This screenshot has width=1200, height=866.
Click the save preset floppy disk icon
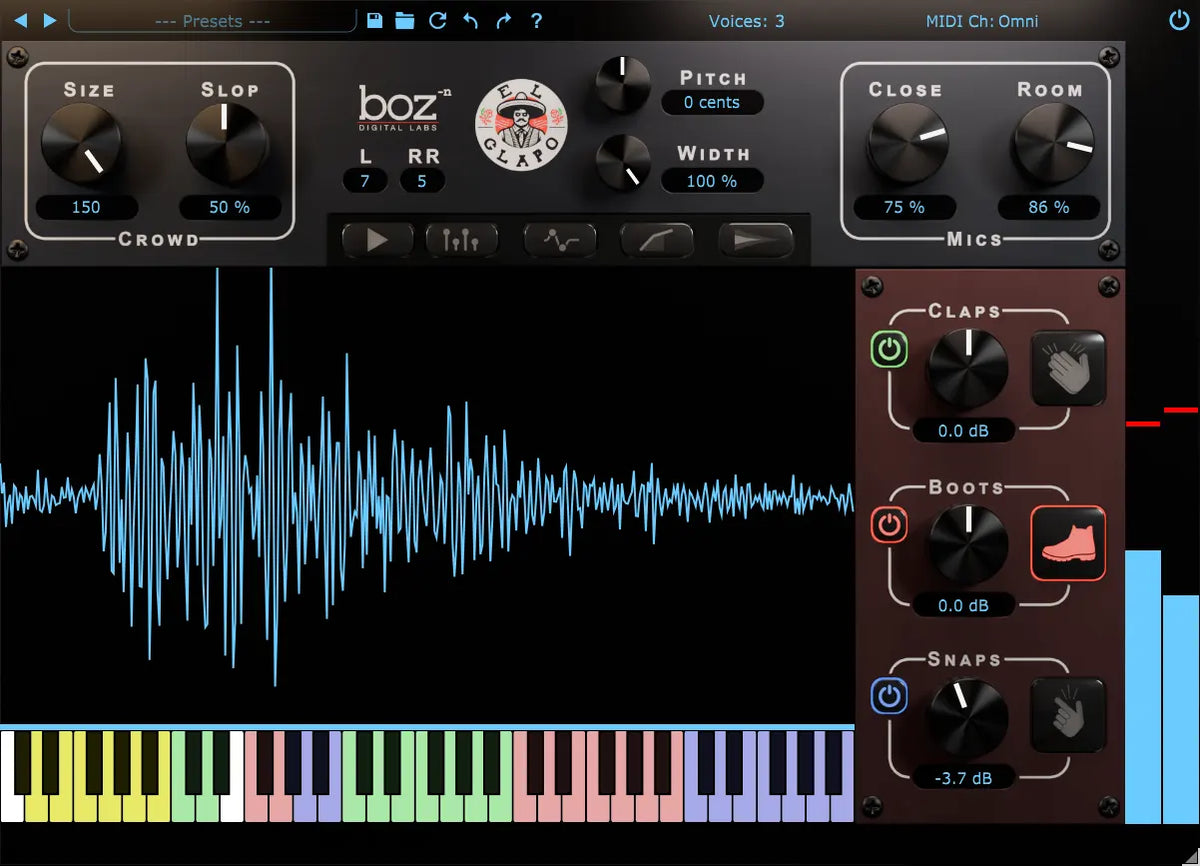click(x=374, y=21)
